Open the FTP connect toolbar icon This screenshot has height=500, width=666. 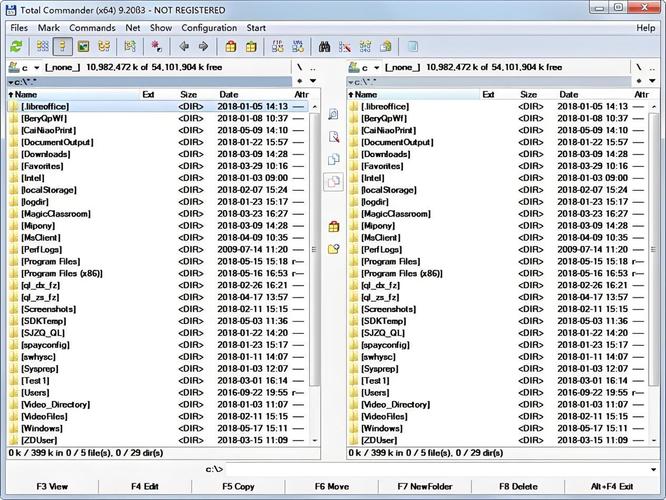click(277, 46)
